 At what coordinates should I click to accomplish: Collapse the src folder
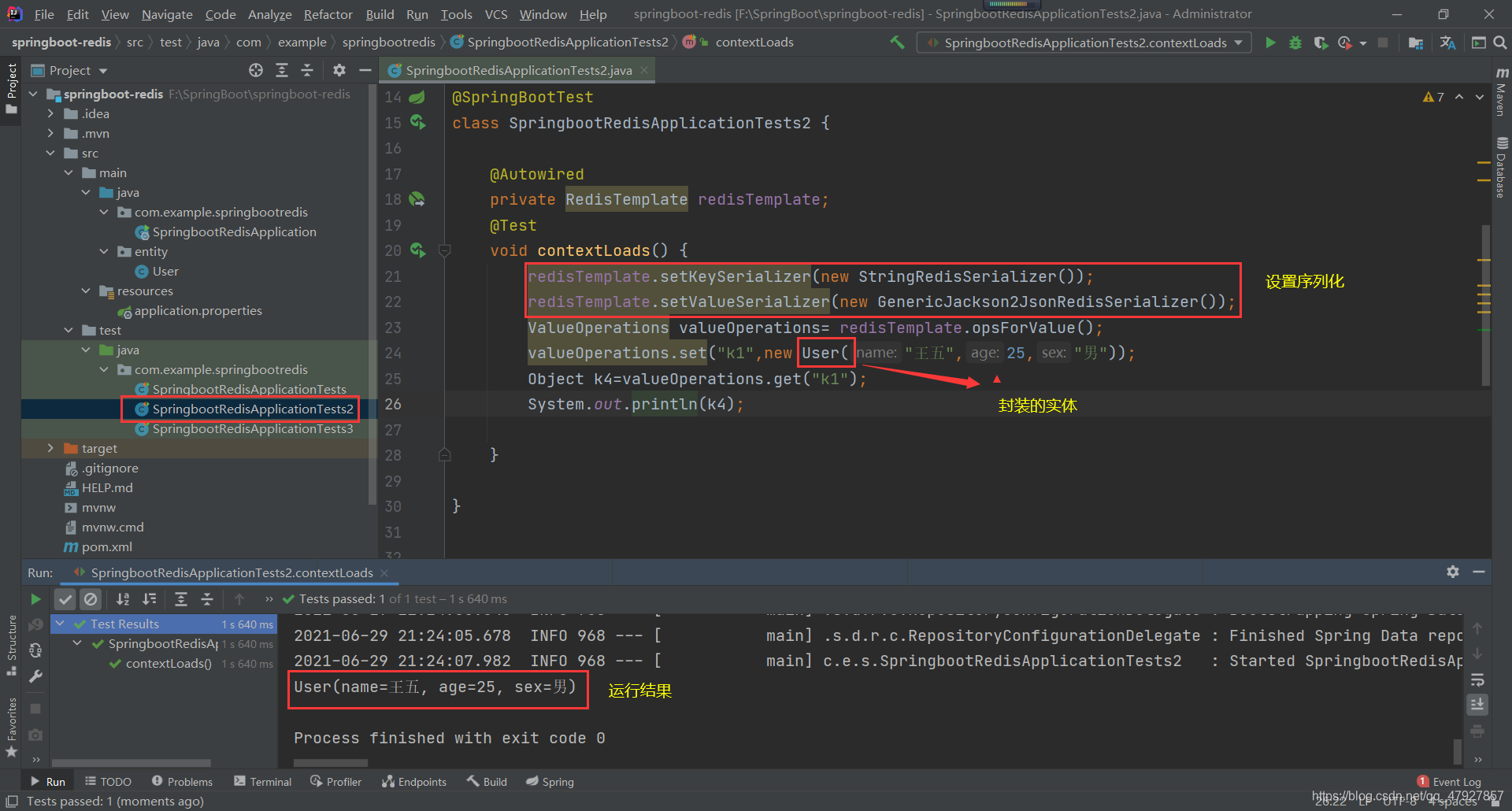point(51,153)
